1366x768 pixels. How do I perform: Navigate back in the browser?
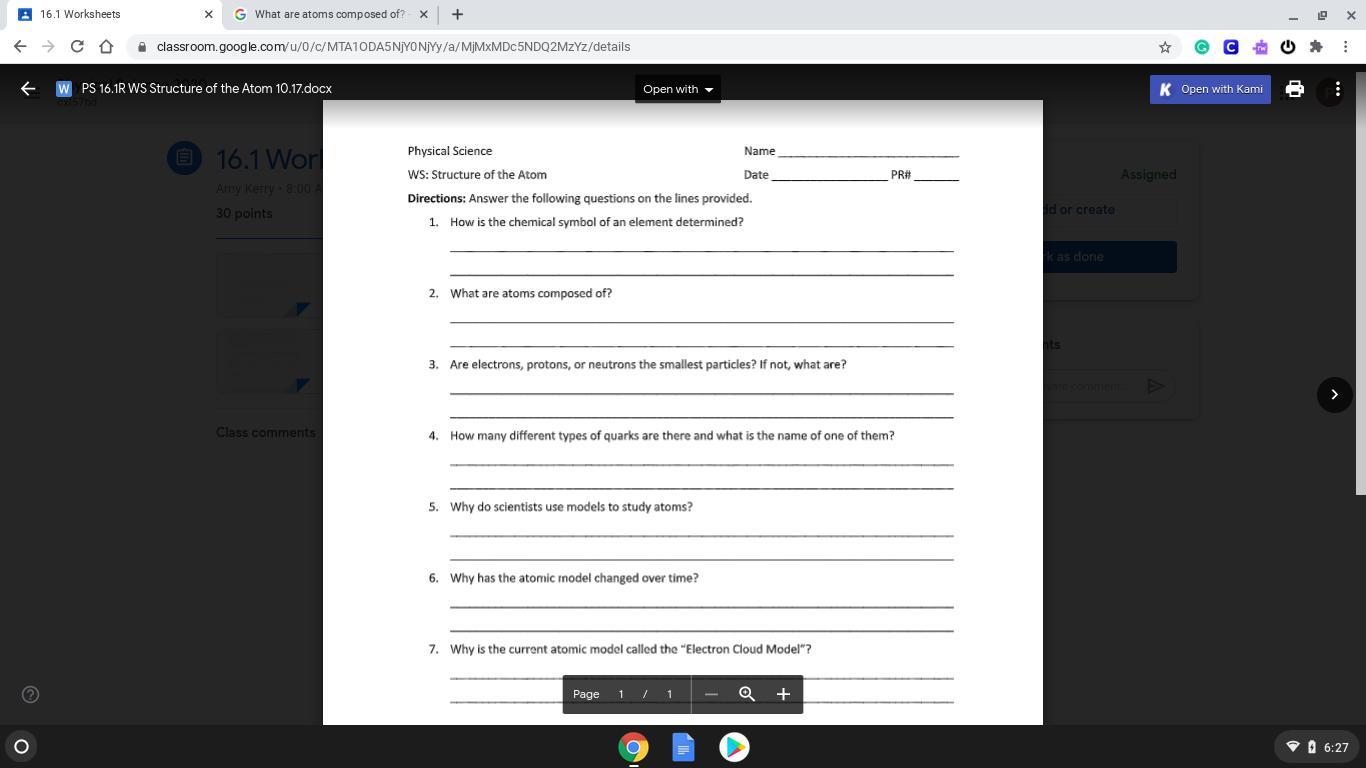tap(20, 47)
